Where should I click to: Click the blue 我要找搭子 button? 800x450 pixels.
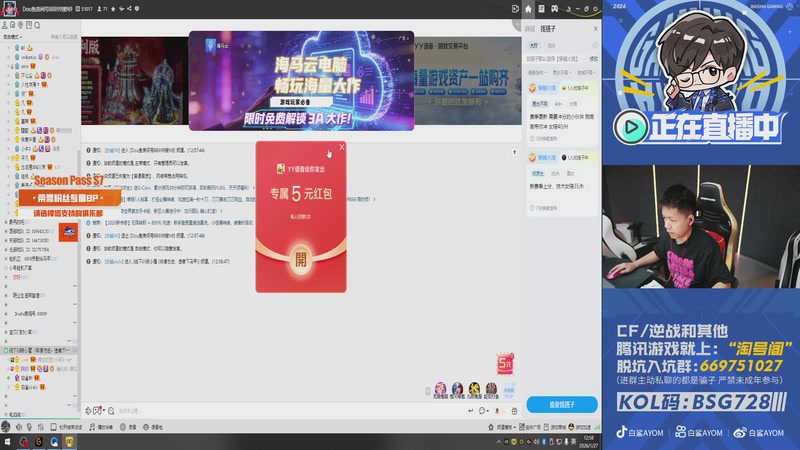point(562,404)
